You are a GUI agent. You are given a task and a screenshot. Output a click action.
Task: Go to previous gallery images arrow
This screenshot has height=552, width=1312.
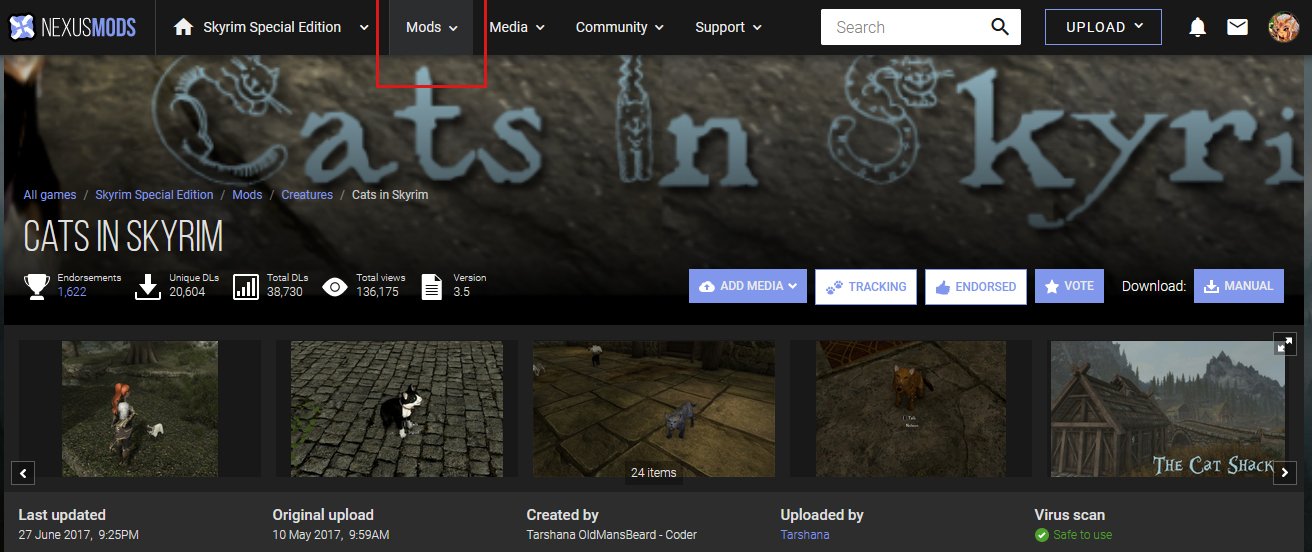(24, 473)
